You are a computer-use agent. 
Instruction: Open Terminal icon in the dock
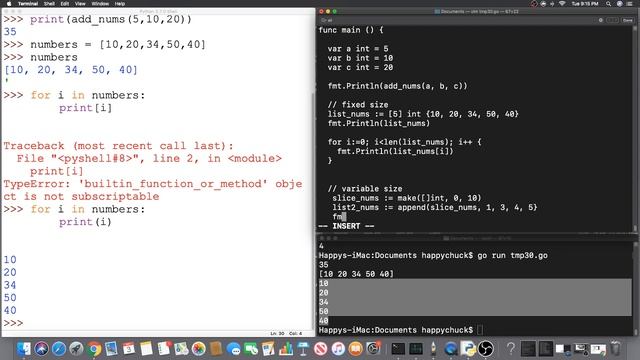[x=398, y=349]
